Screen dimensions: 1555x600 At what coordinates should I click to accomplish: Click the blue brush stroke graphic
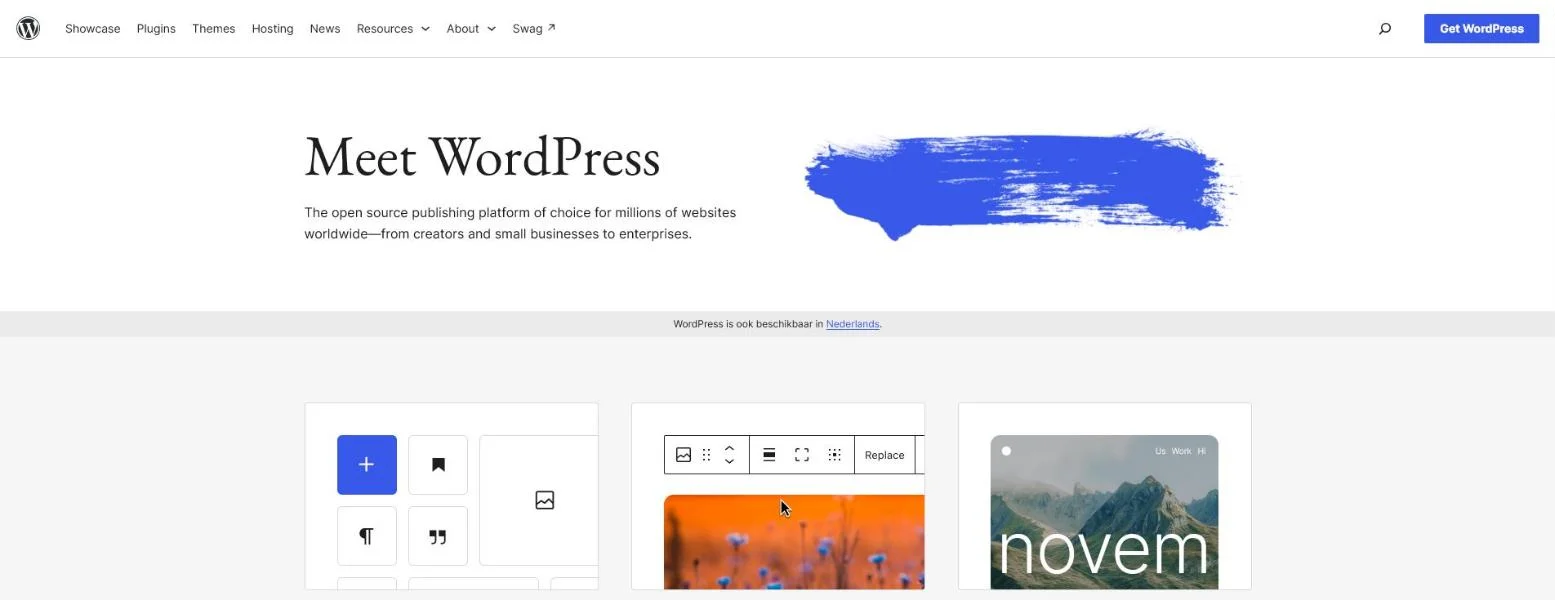coord(1020,184)
